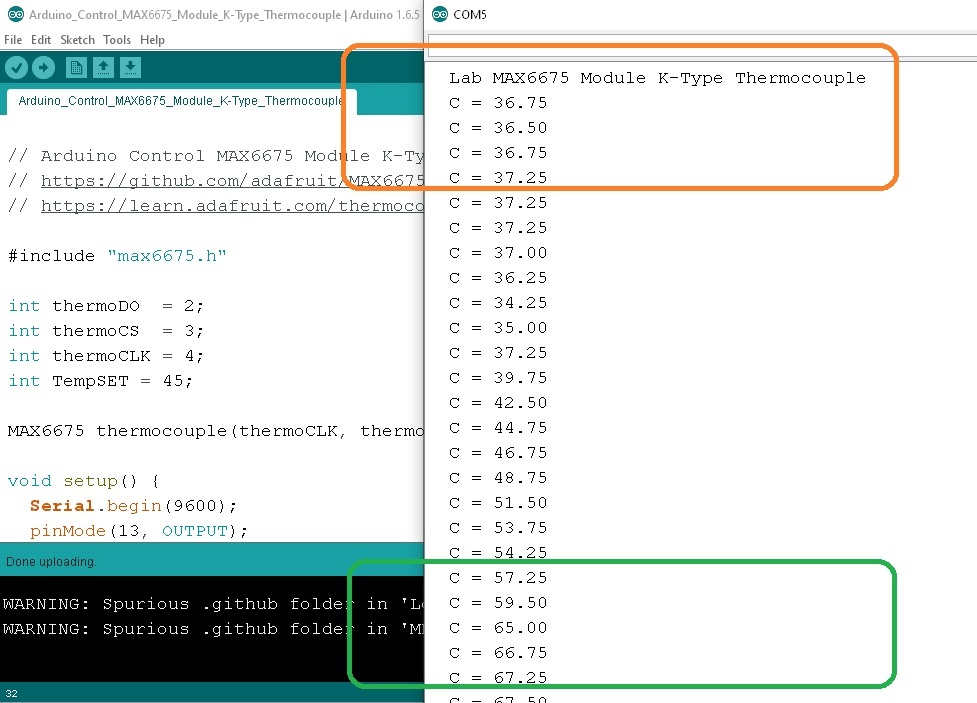Screen dimensions: 977x703
Task: Click the C = 35.00 serial reading
Action: pyautogui.click(x=498, y=328)
